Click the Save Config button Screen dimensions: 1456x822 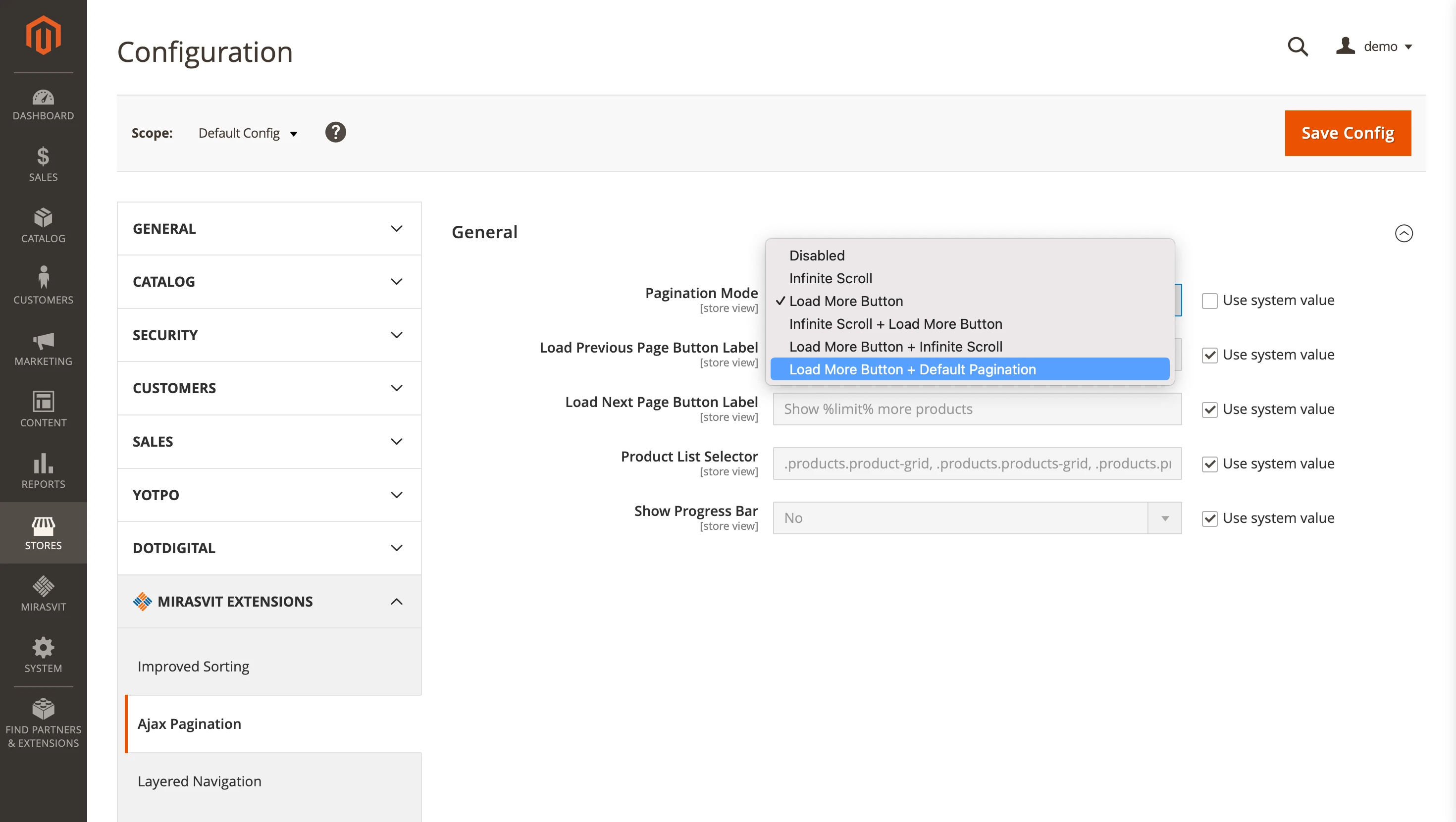(x=1348, y=133)
